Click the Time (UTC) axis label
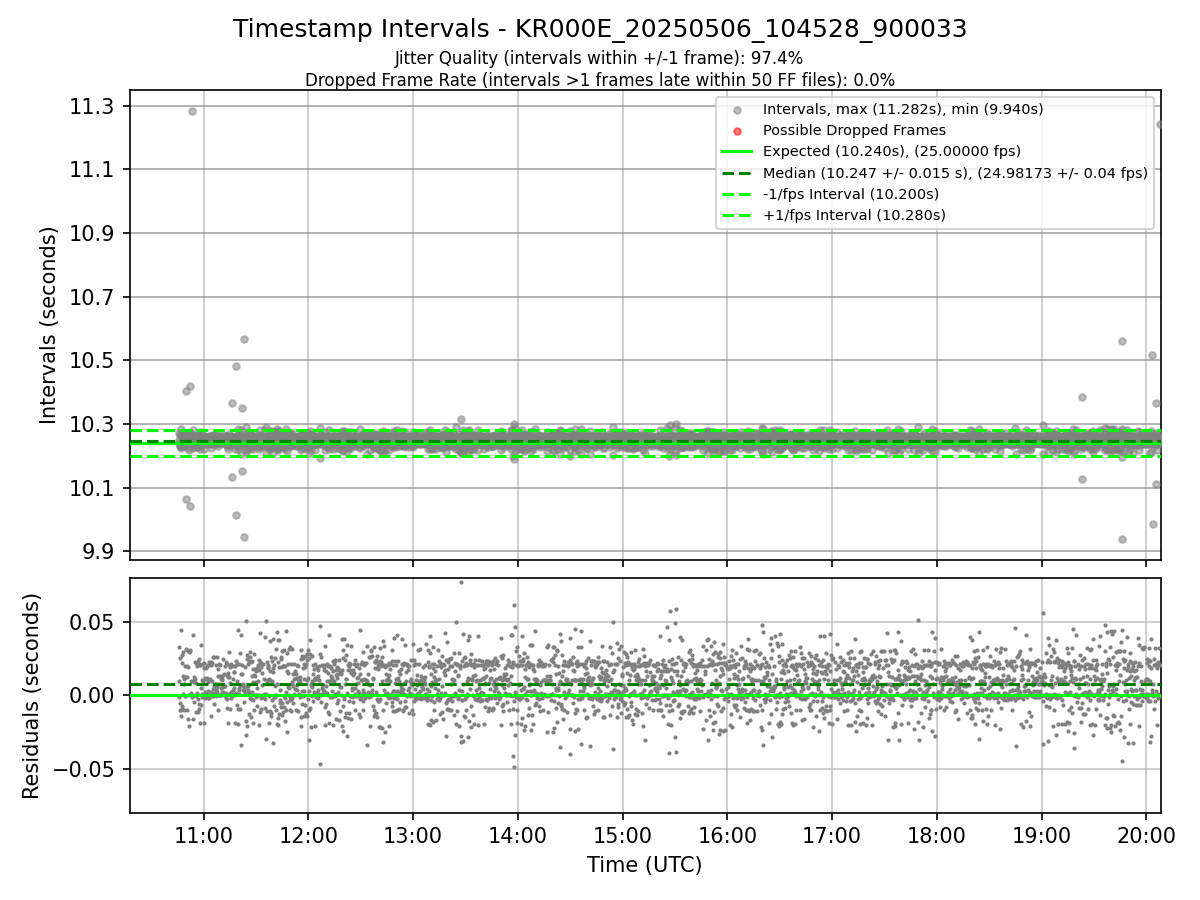Image resolution: width=1200 pixels, height=900 pixels. tap(644, 865)
